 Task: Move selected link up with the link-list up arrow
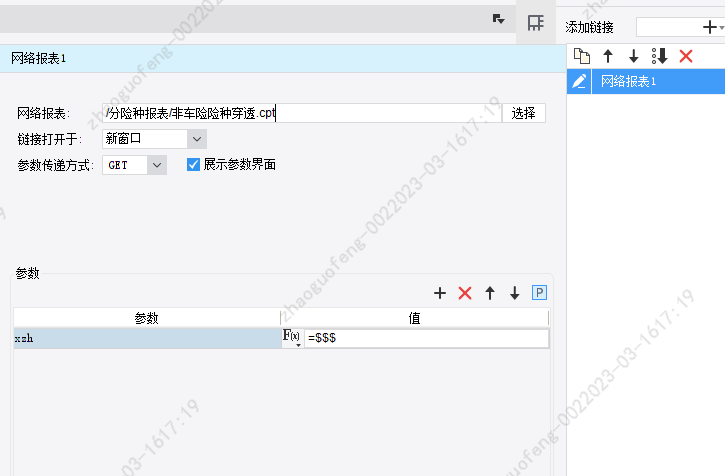coord(608,56)
